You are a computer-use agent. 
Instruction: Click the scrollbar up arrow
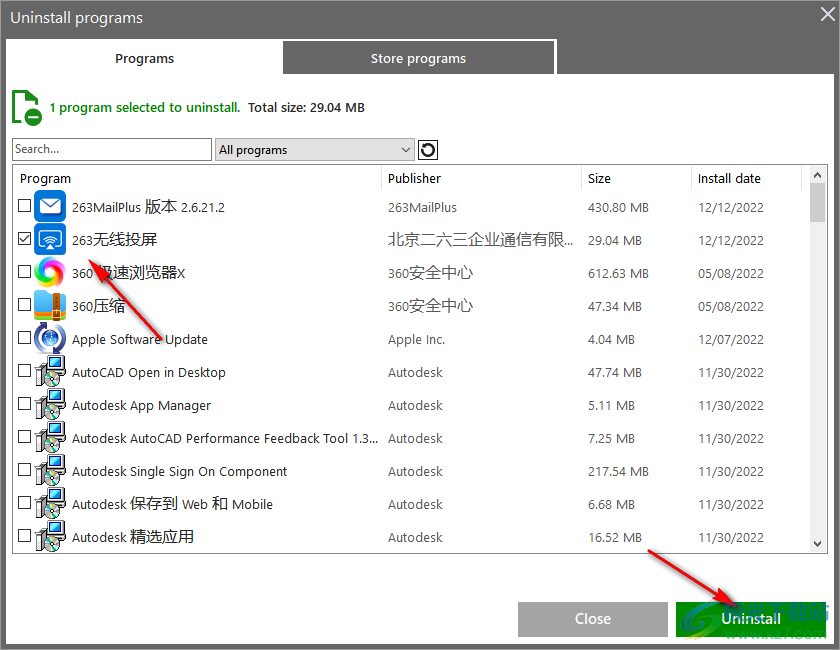[817, 175]
